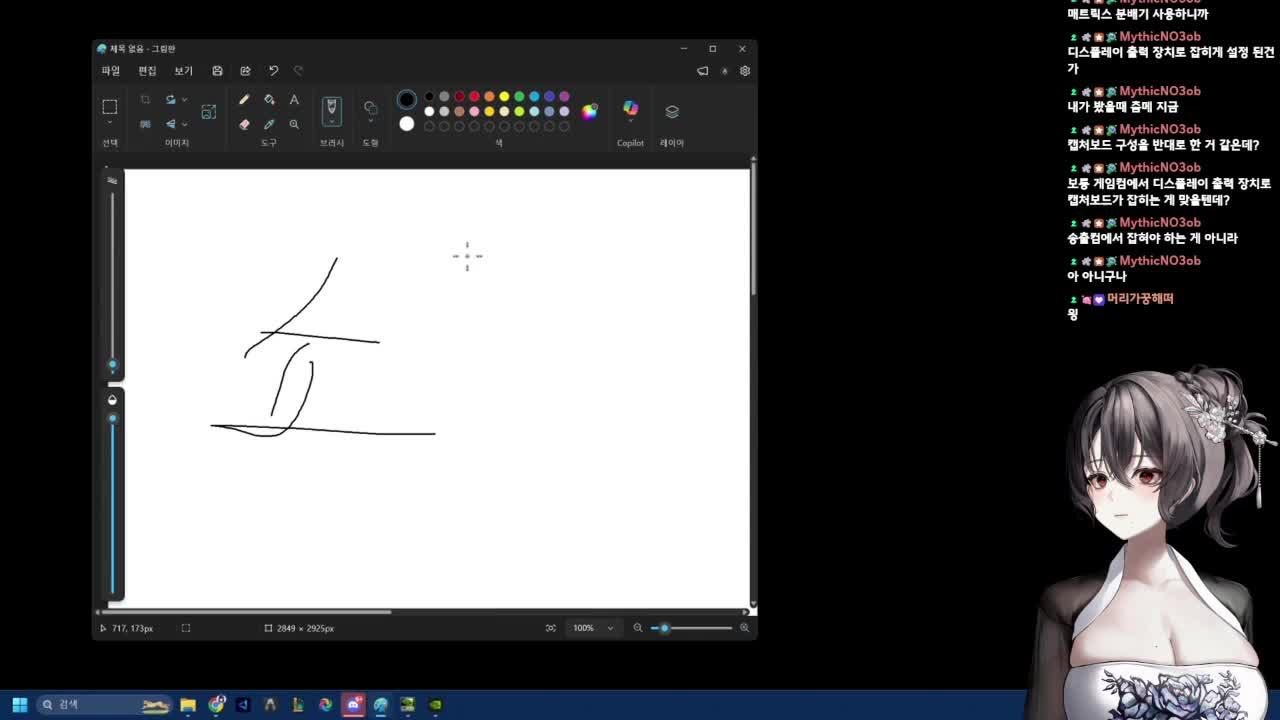Choose the Text tool

pyautogui.click(x=294, y=99)
